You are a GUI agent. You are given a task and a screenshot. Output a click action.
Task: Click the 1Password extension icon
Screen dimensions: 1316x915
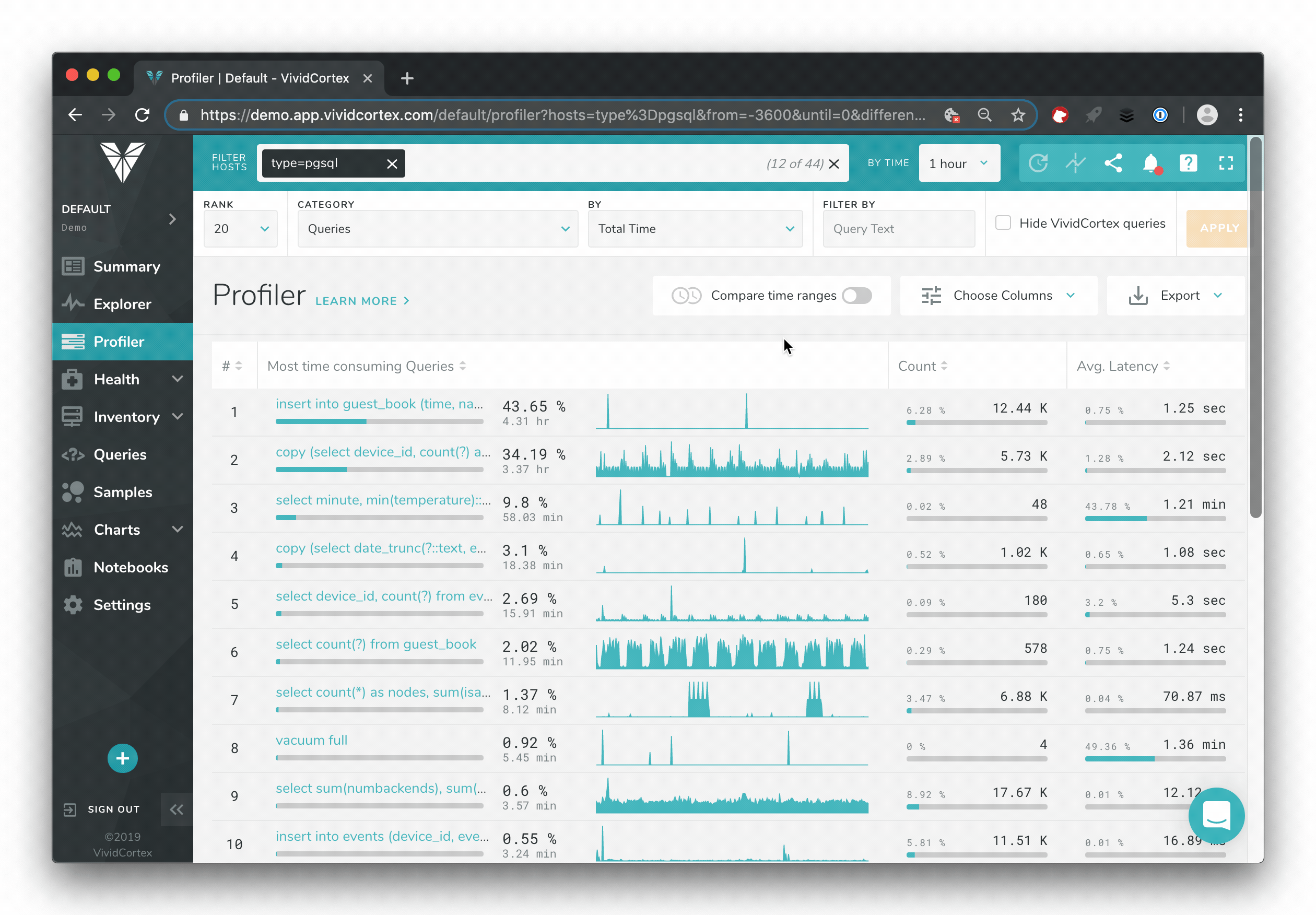(x=1160, y=115)
